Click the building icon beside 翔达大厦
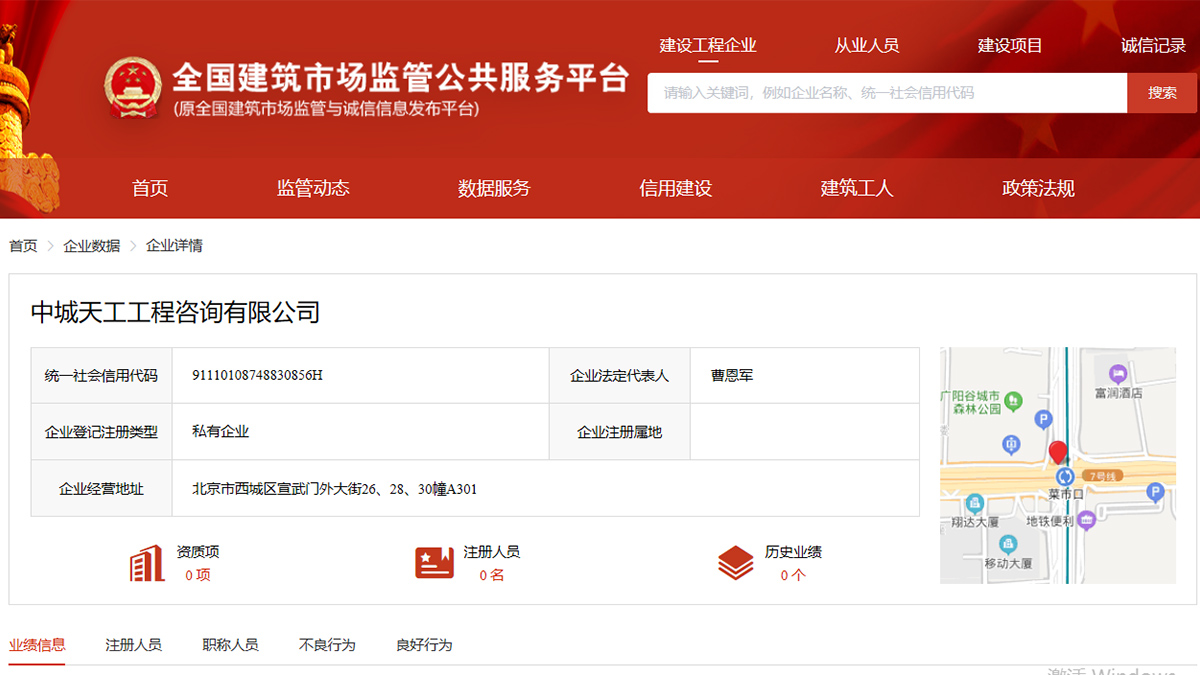The image size is (1200, 675). click(x=974, y=503)
